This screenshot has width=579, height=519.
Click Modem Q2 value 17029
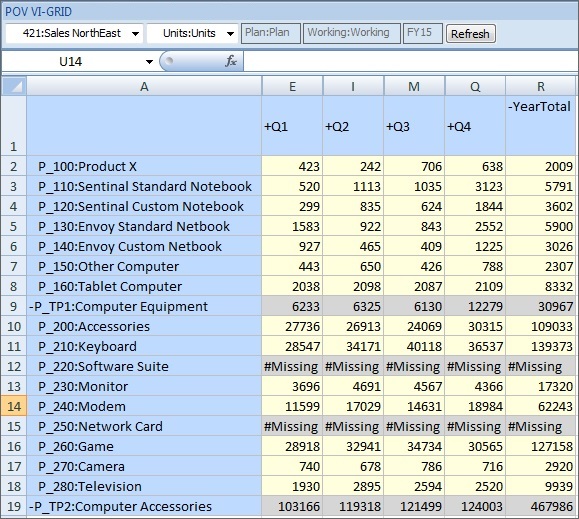(x=353, y=406)
